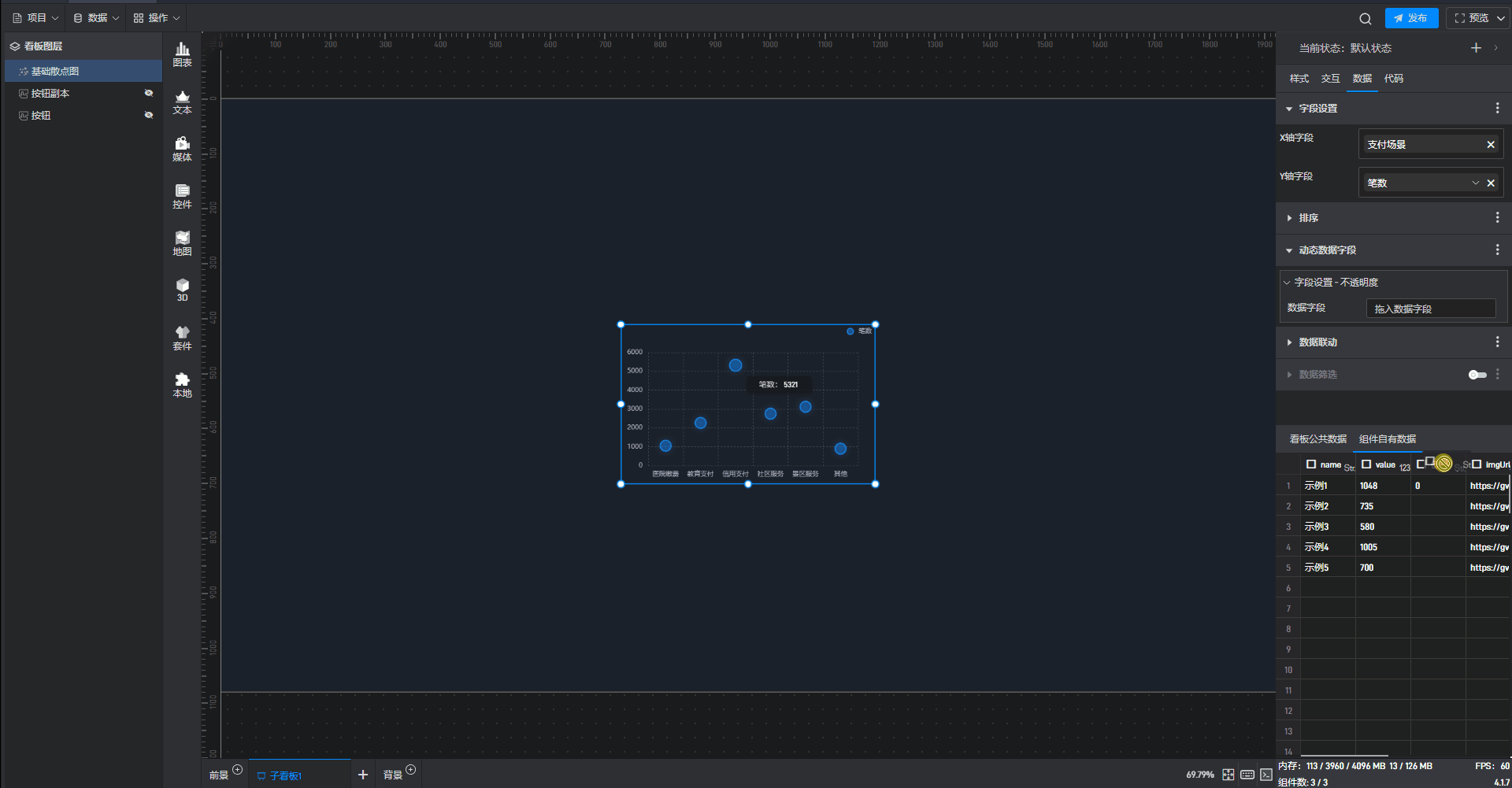Open the 文本 text components panel
Screen dimensions: 1512x788
(x=182, y=102)
